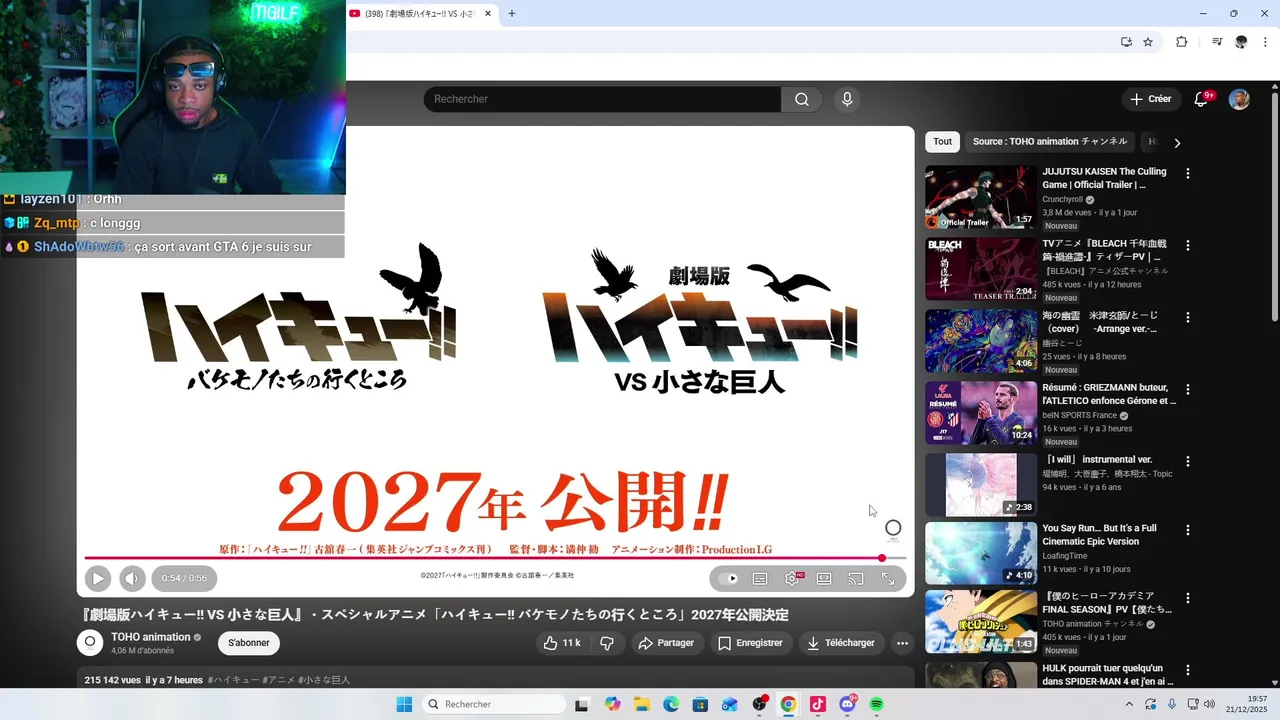Select the Source : TOHO animation chip

pos(1050,142)
